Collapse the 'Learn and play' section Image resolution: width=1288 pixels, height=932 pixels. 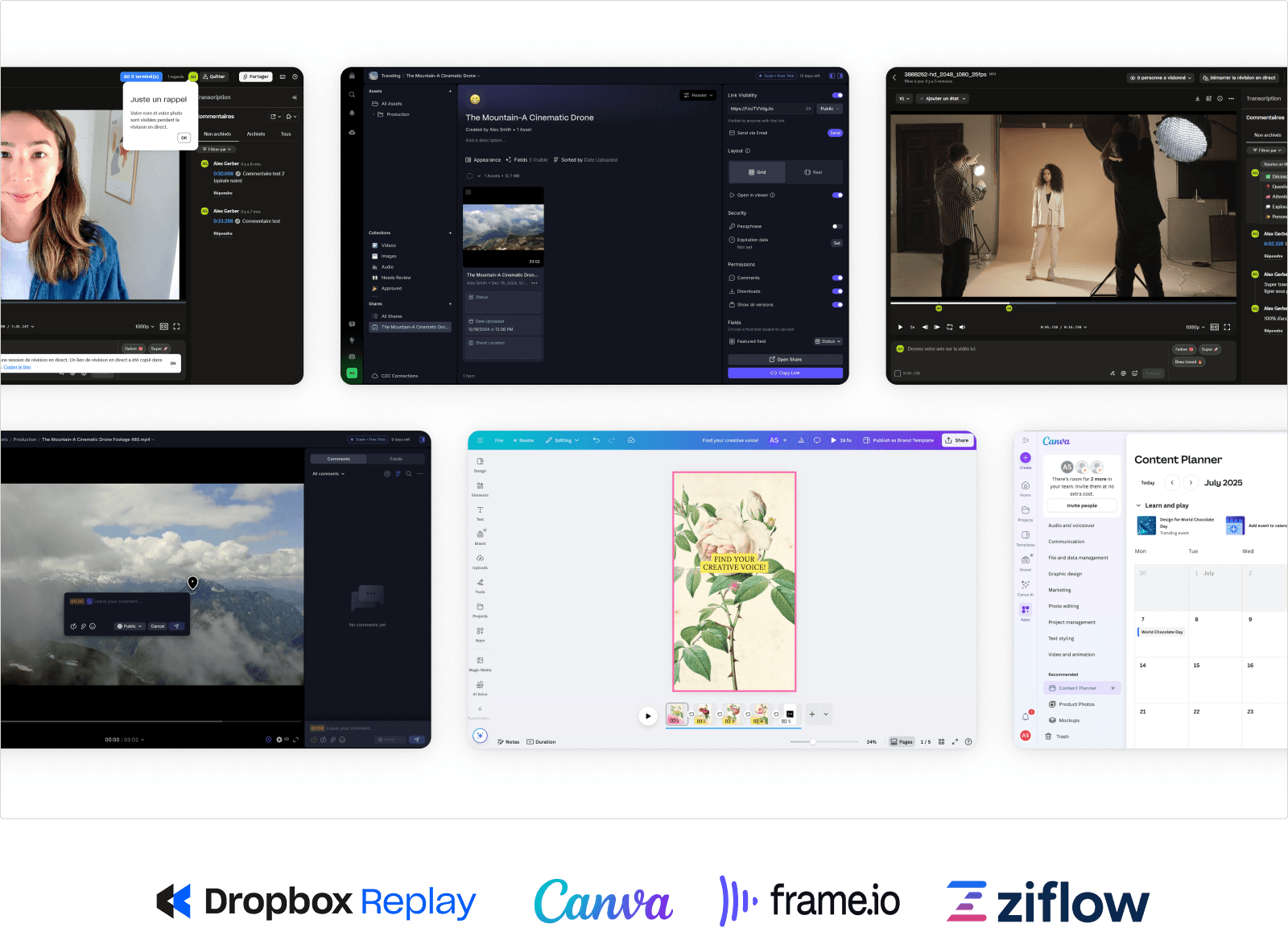[1138, 505]
